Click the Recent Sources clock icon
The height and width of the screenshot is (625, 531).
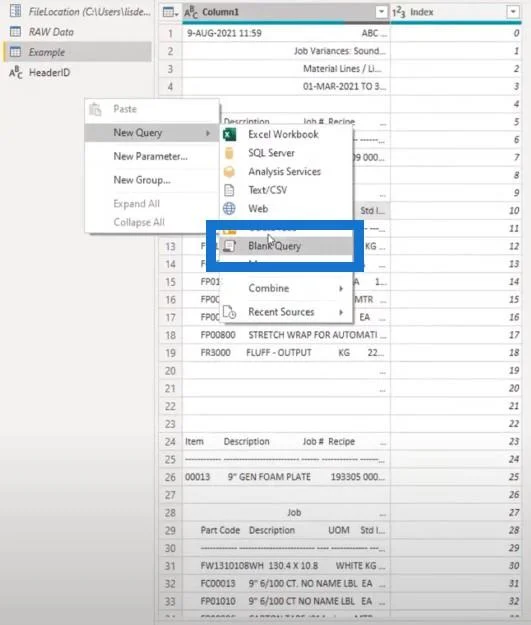click(x=229, y=312)
